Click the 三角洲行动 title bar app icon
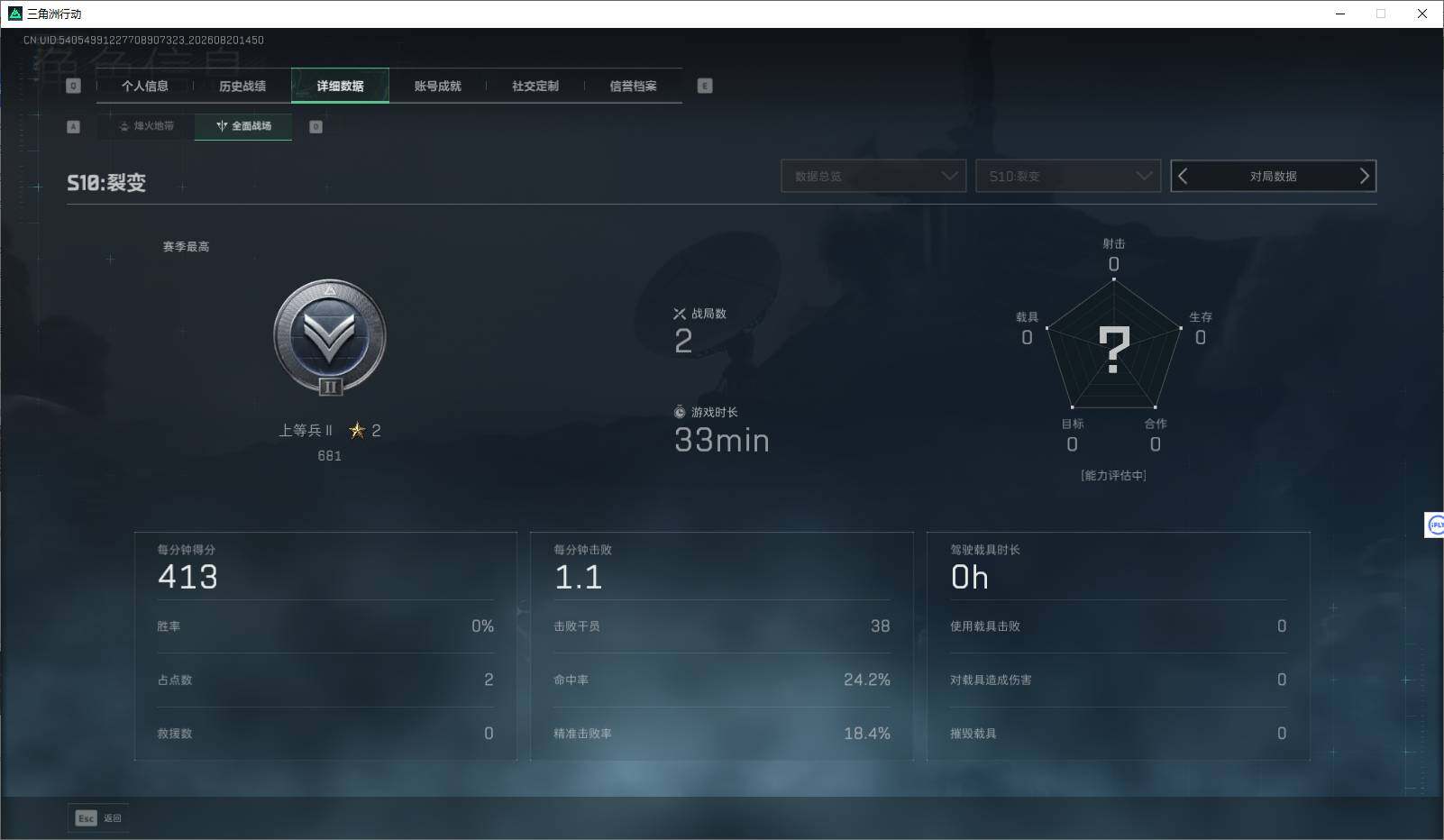1444x840 pixels. [14, 14]
